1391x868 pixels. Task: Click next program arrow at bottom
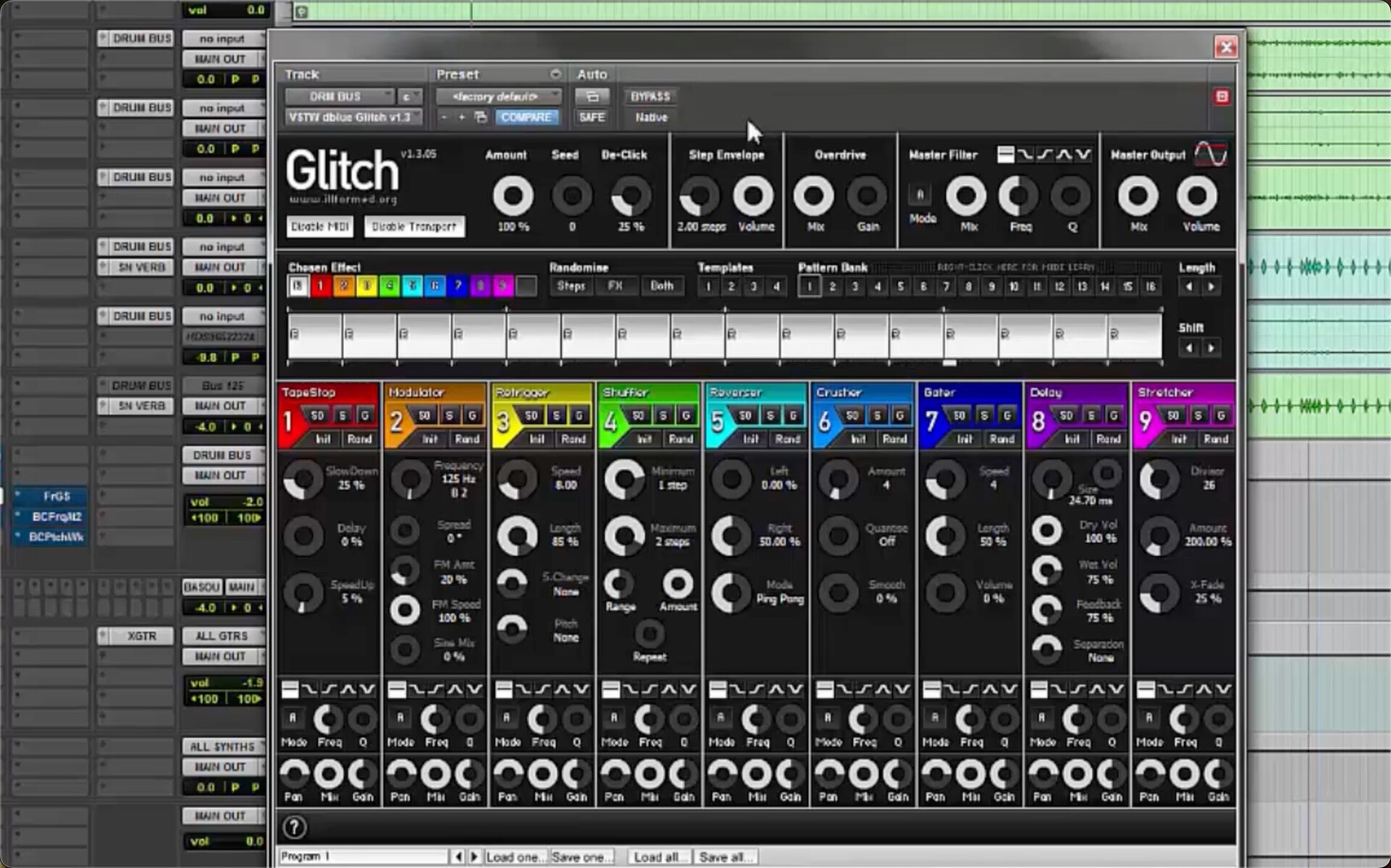(475, 856)
